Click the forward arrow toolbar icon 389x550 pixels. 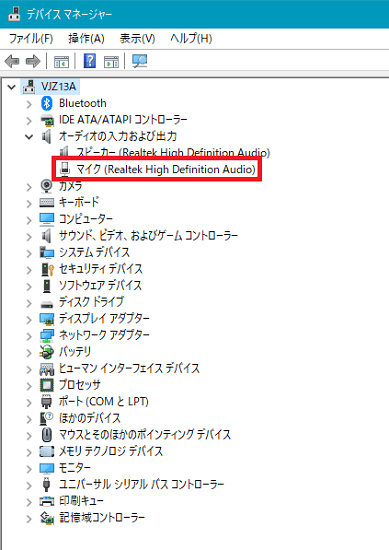(33, 61)
